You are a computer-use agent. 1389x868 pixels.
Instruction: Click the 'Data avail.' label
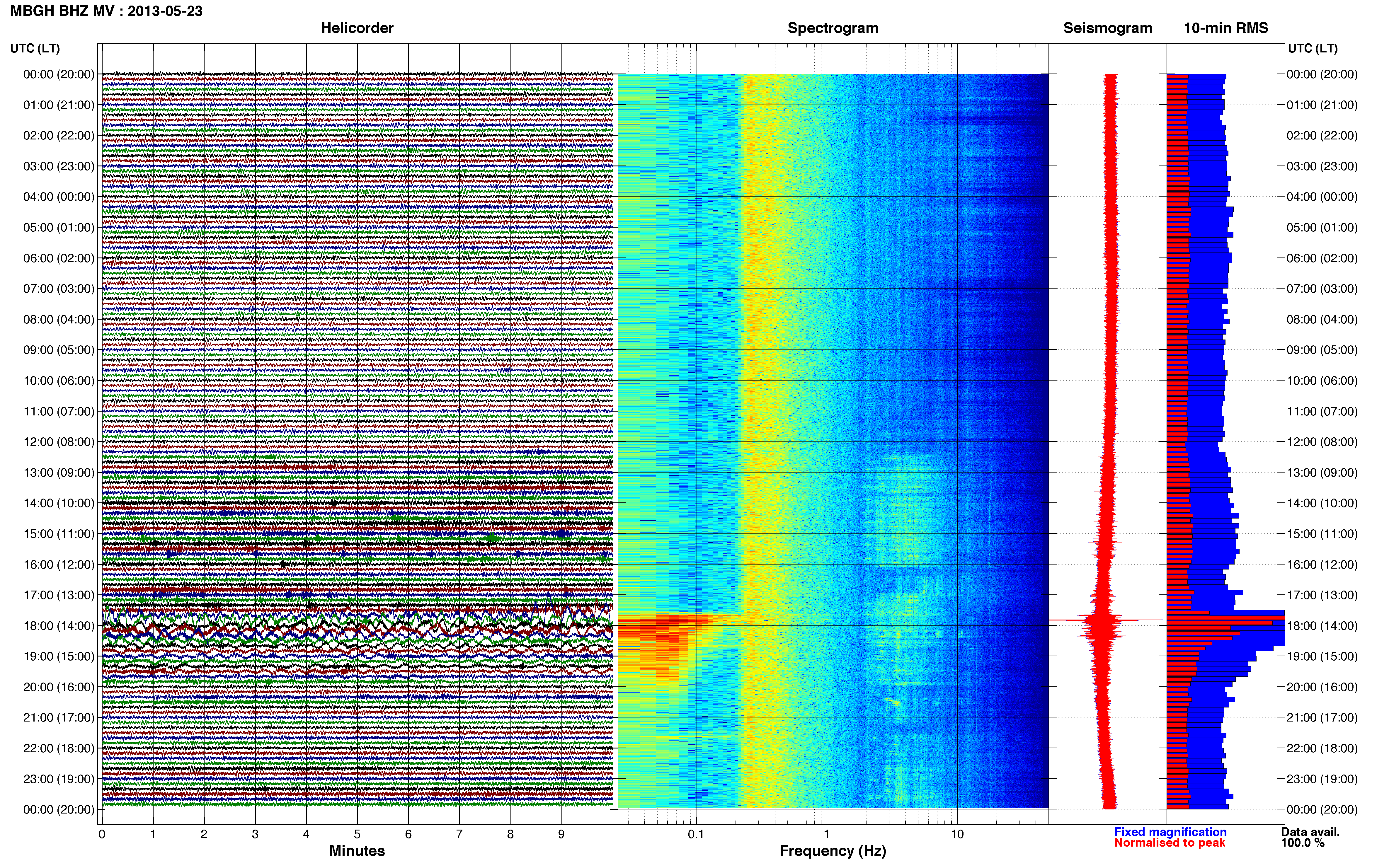click(1310, 832)
